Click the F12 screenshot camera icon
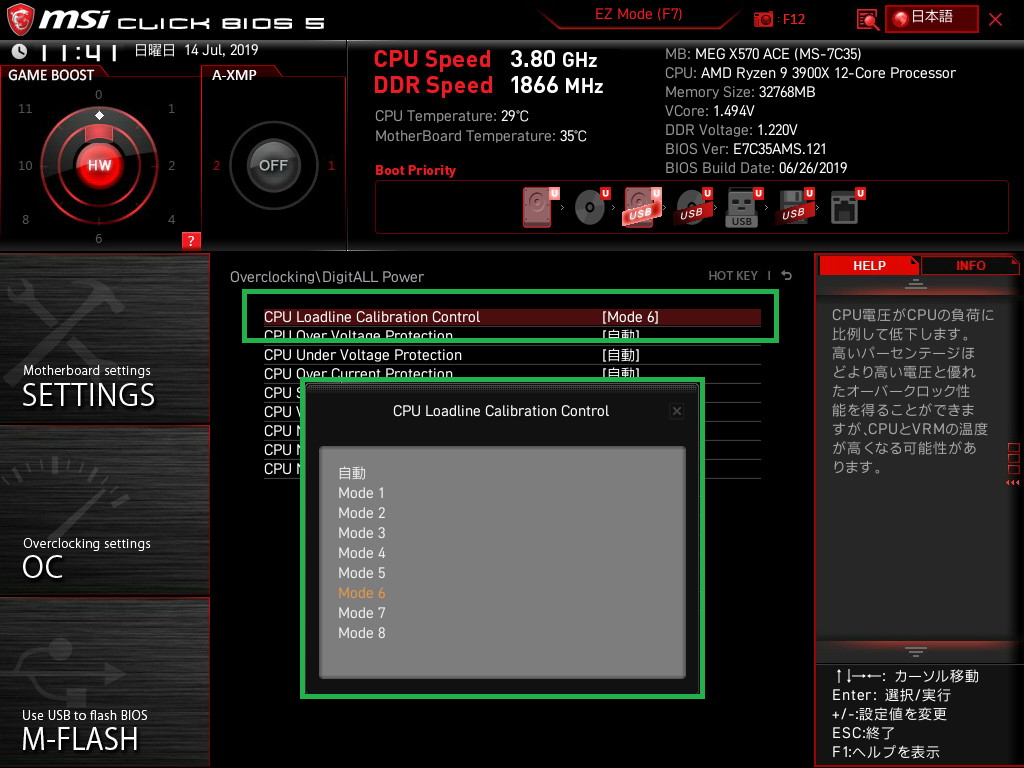1024x768 pixels. point(763,19)
